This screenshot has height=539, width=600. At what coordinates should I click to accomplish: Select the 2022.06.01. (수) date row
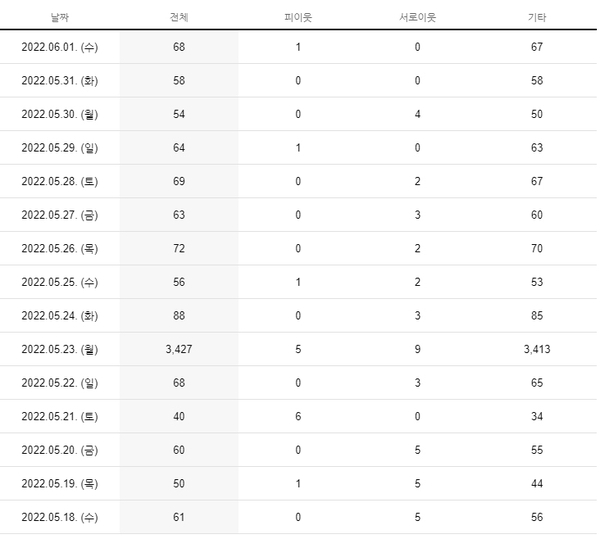click(x=298, y=47)
